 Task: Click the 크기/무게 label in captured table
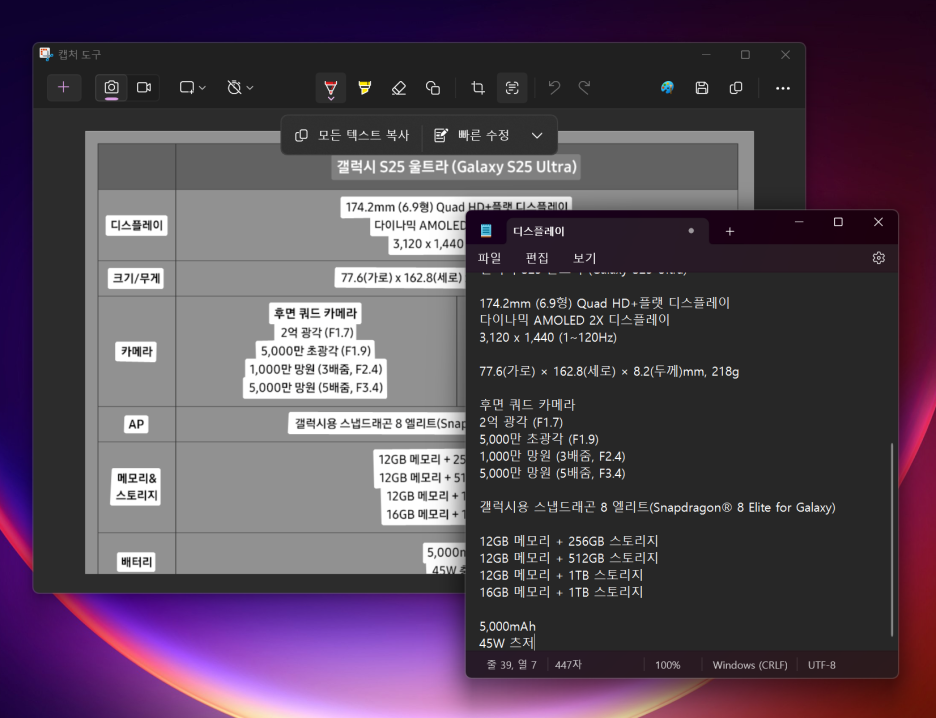(x=137, y=278)
